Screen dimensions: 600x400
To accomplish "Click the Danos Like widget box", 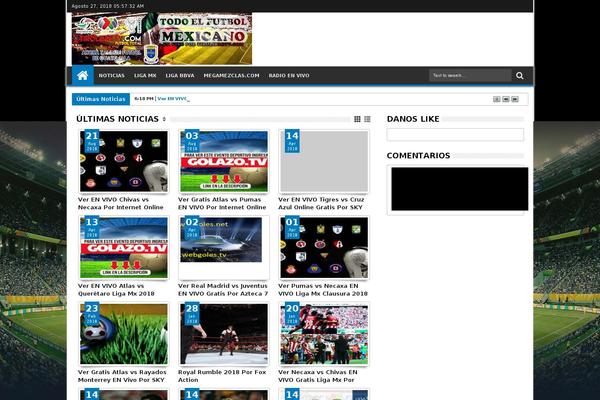I will [x=455, y=135].
